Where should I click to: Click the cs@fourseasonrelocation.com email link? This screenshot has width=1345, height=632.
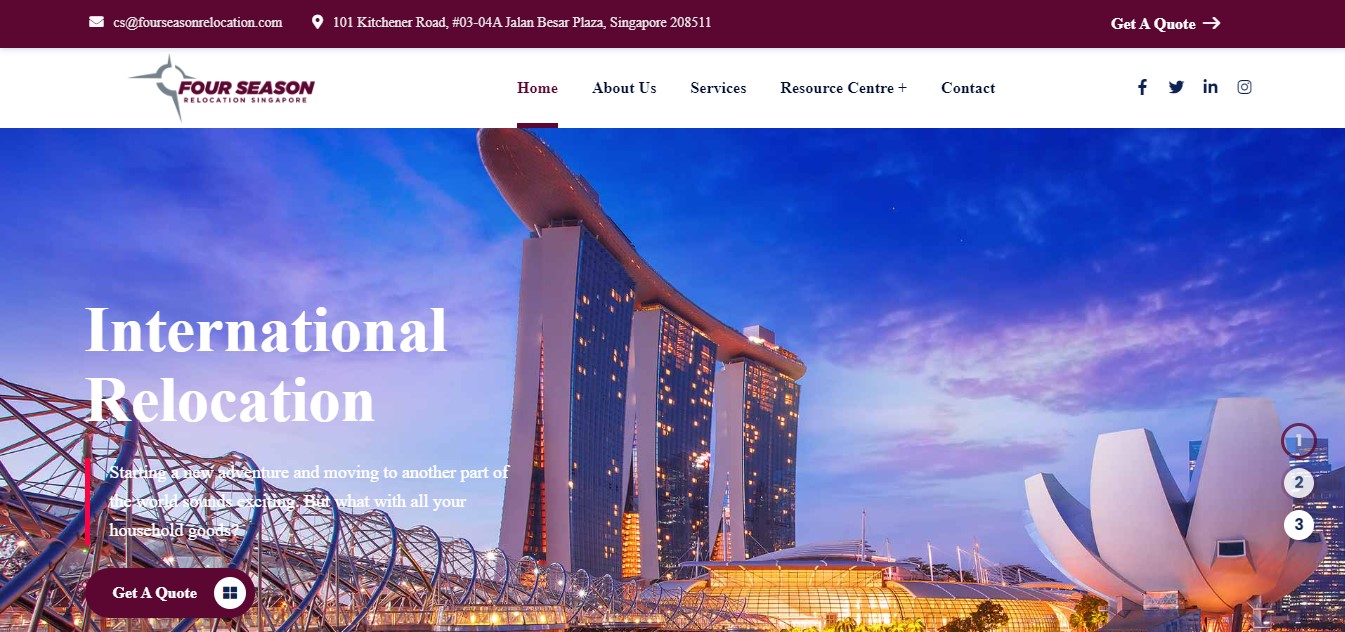coord(198,22)
